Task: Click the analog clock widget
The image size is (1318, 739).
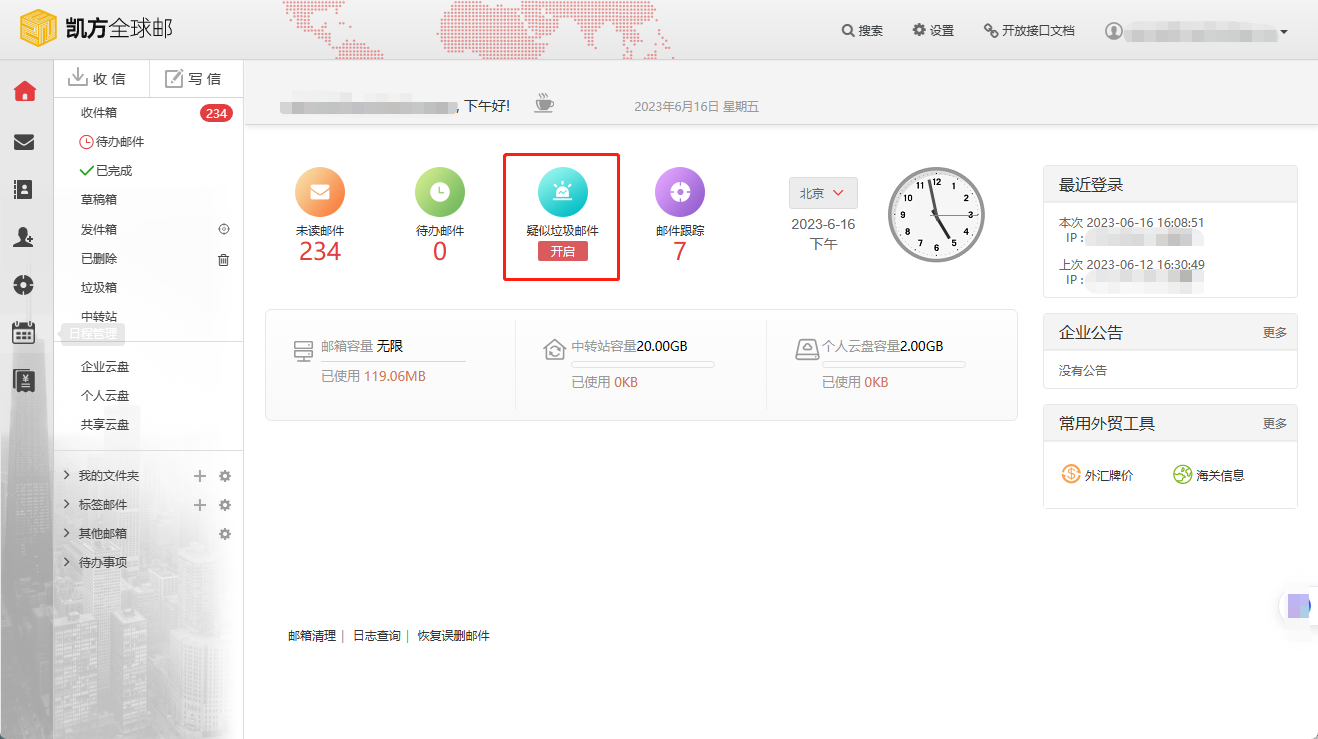Action: (937, 215)
